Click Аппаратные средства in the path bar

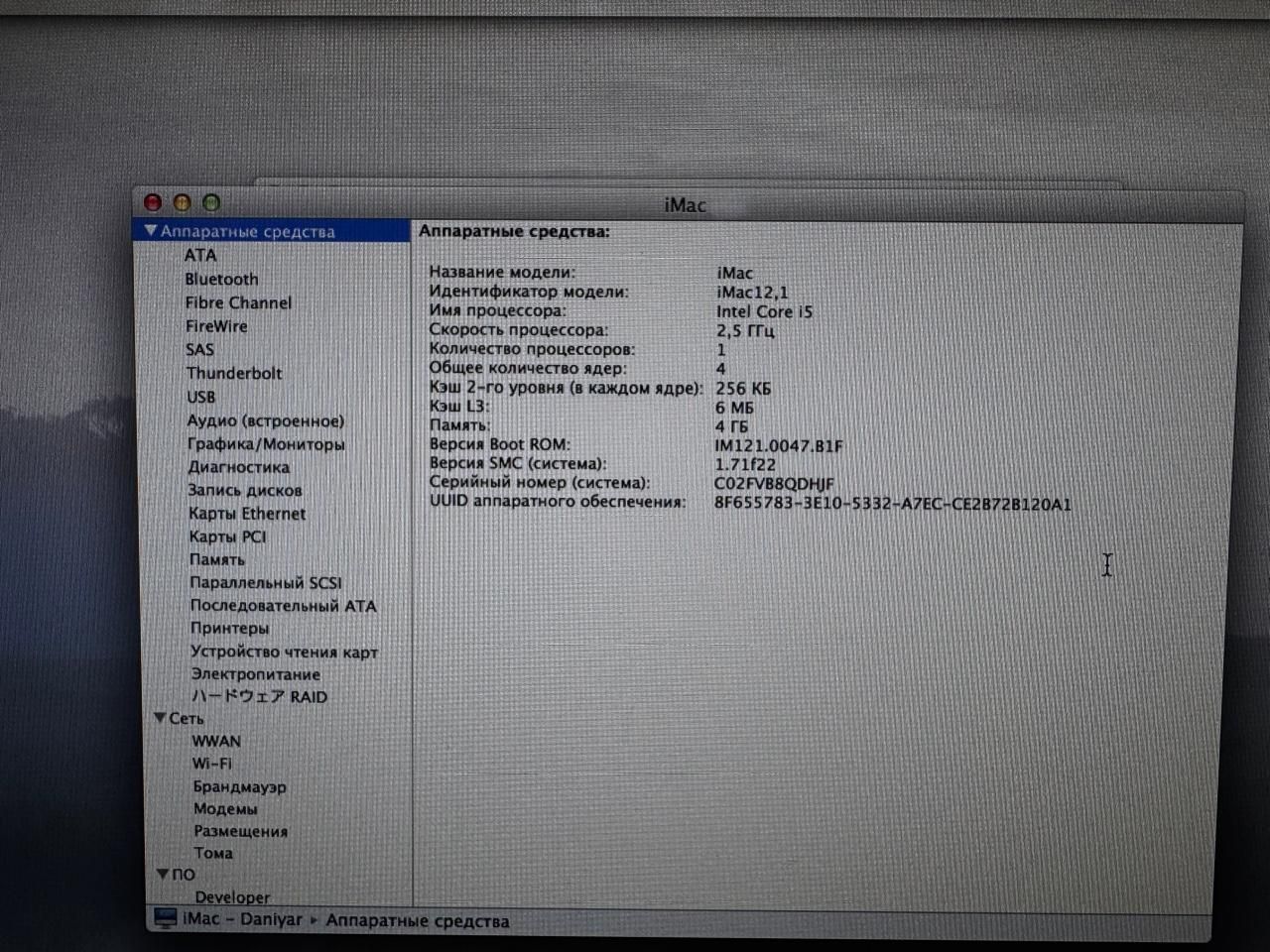pyautogui.click(x=417, y=921)
